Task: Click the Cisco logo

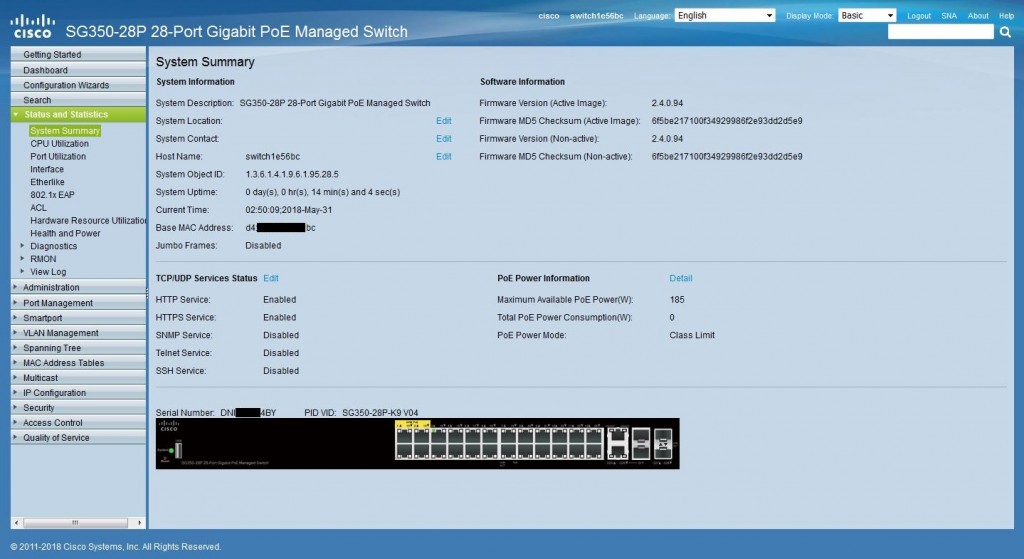Action: (32, 27)
